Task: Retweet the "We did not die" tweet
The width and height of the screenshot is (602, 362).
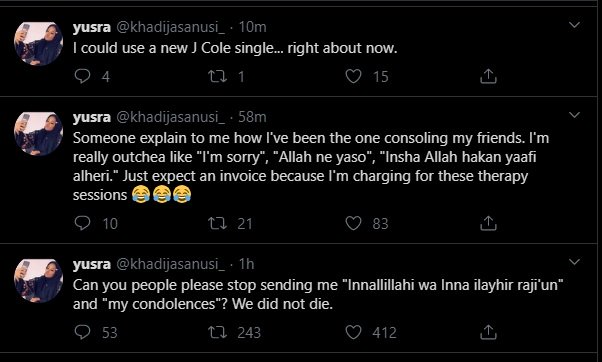Action: coord(217,332)
